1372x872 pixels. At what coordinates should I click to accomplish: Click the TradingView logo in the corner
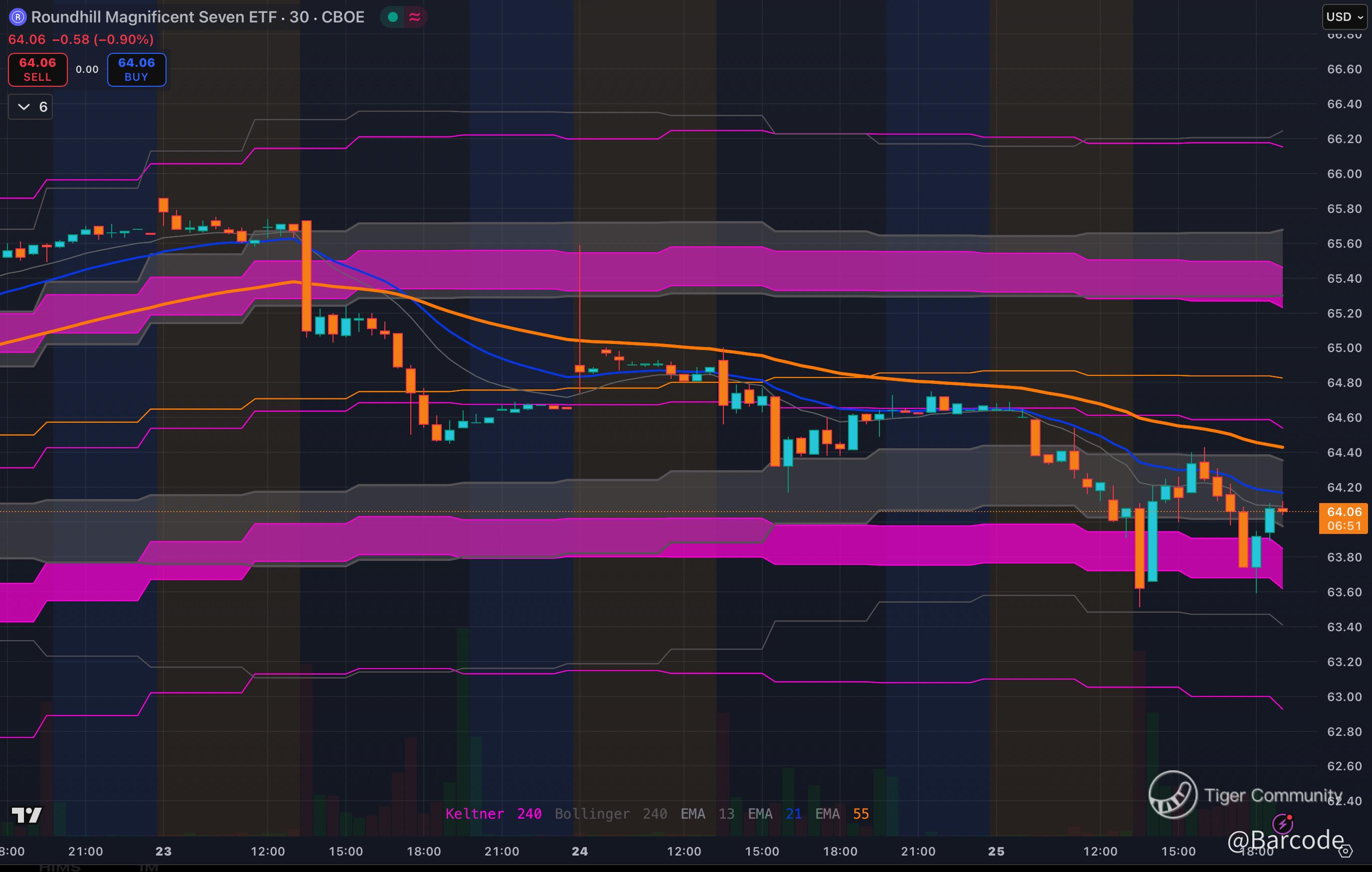pos(27,815)
